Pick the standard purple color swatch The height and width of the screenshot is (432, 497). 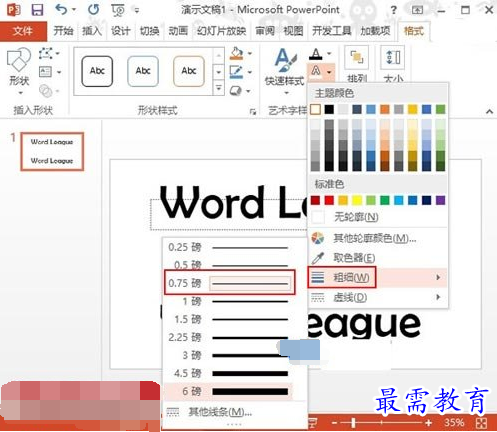[440, 200]
